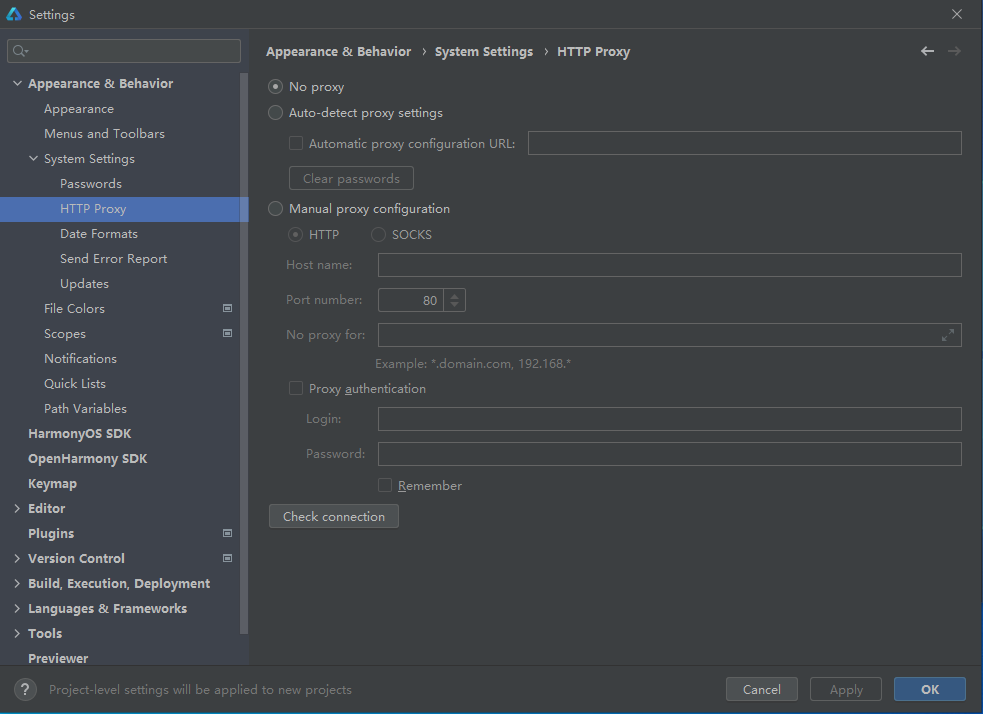Click Cancel to discard changes
Viewport: 983px width, 714px height.
[762, 689]
